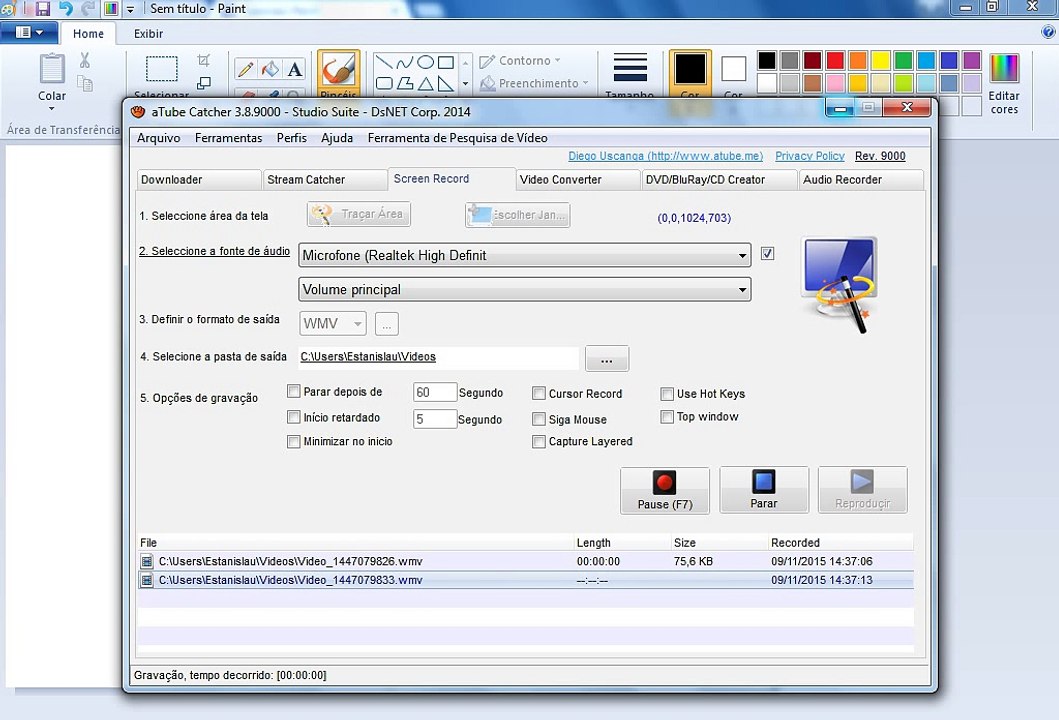Open the Volume principal dropdown
Image resolution: width=1059 pixels, height=720 pixels.
click(x=524, y=289)
